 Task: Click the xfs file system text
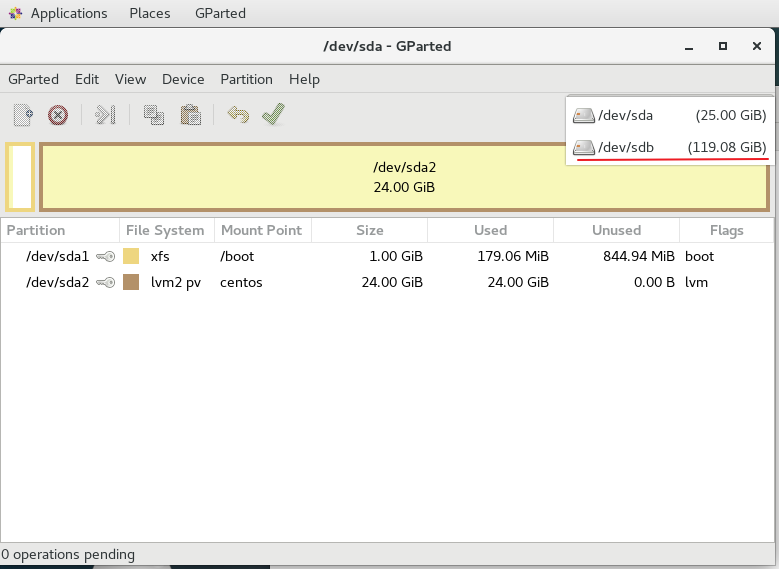(160, 256)
